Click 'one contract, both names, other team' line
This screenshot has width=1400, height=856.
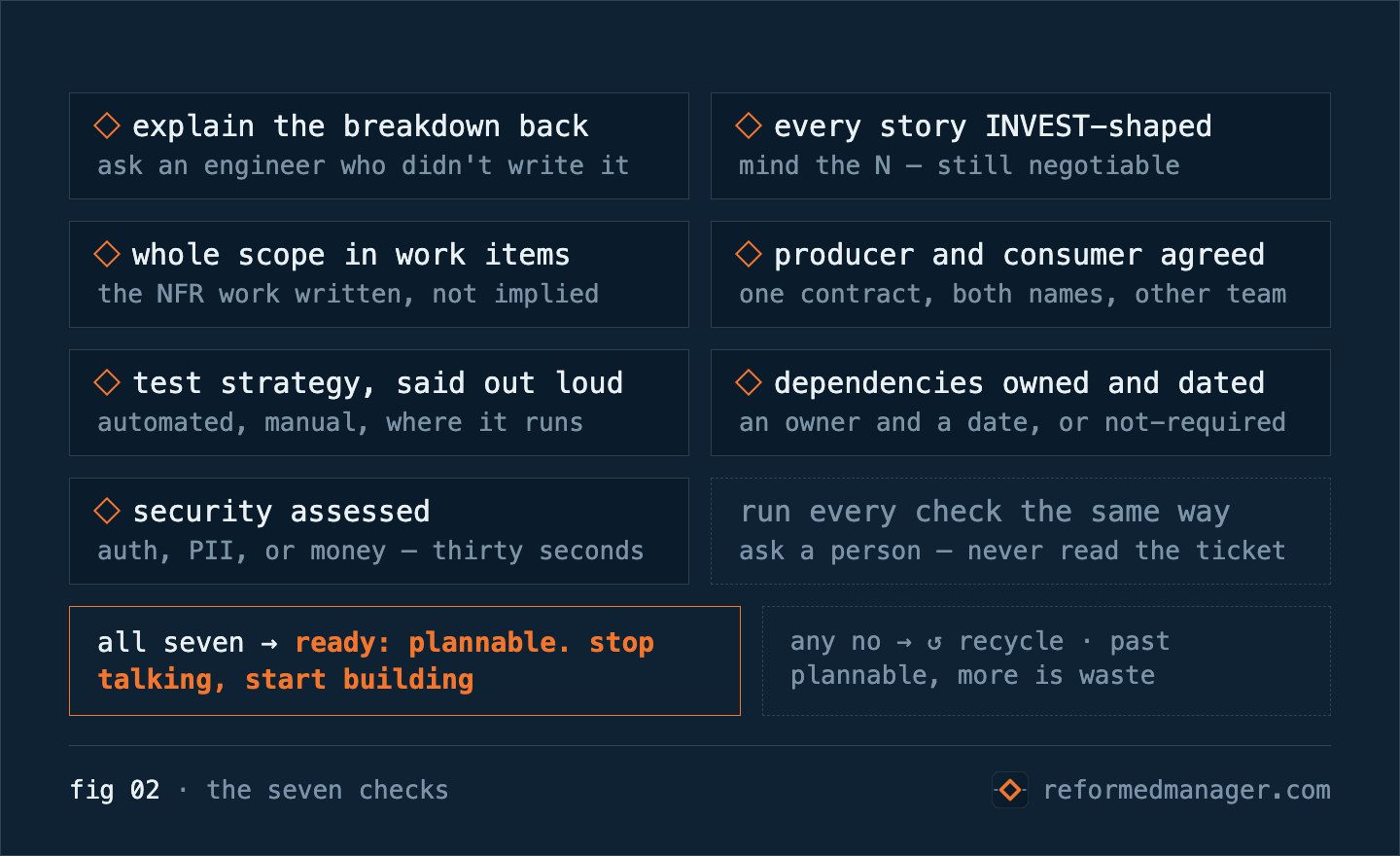pos(1012,294)
